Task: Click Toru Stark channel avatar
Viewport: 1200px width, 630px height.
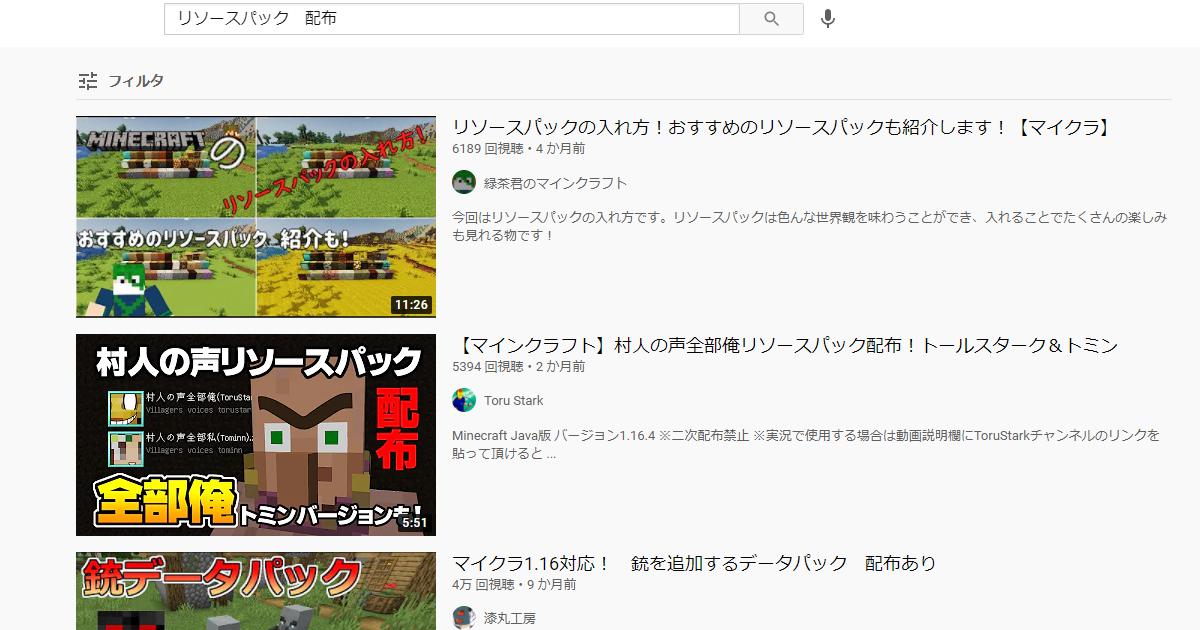Action: tap(464, 400)
